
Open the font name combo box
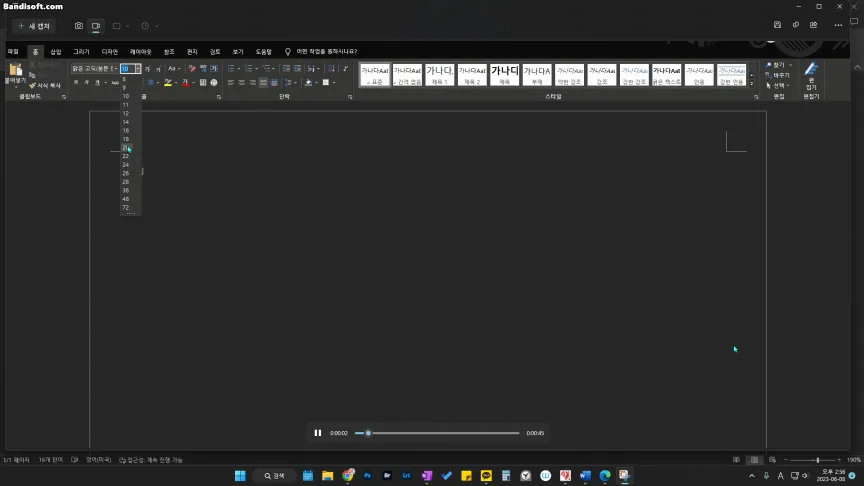94,69
